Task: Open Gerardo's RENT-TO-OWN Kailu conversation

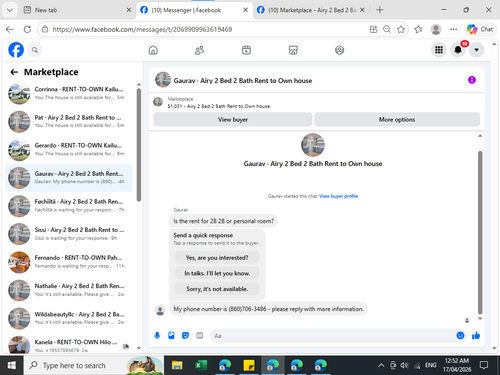Action: [x=68, y=150]
